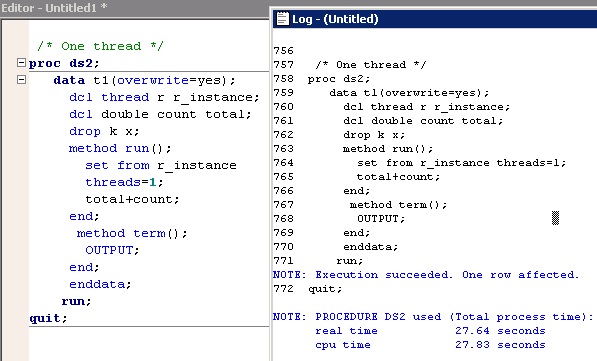Click the Log window notepad icon
This screenshot has height=361, width=597.
point(282,18)
